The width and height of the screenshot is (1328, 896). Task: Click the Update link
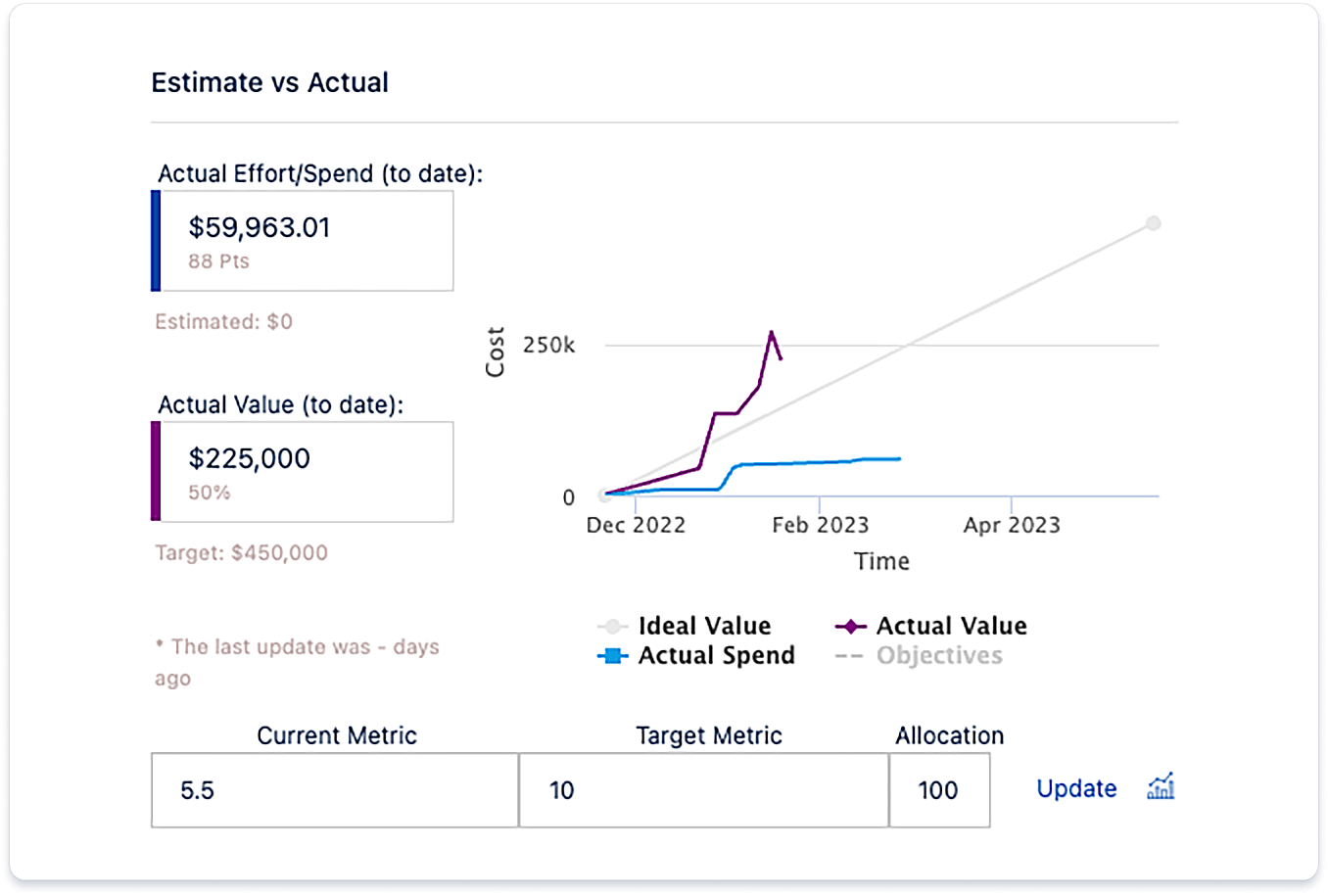coord(1075,788)
